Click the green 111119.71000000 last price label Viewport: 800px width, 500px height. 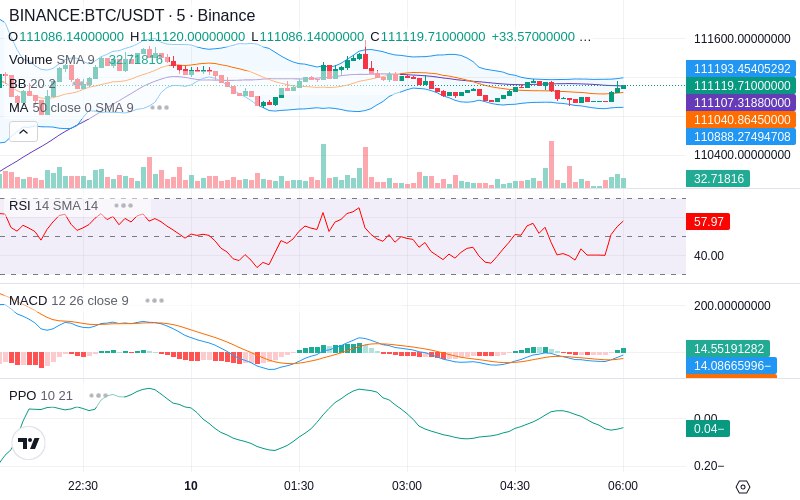[x=741, y=86]
